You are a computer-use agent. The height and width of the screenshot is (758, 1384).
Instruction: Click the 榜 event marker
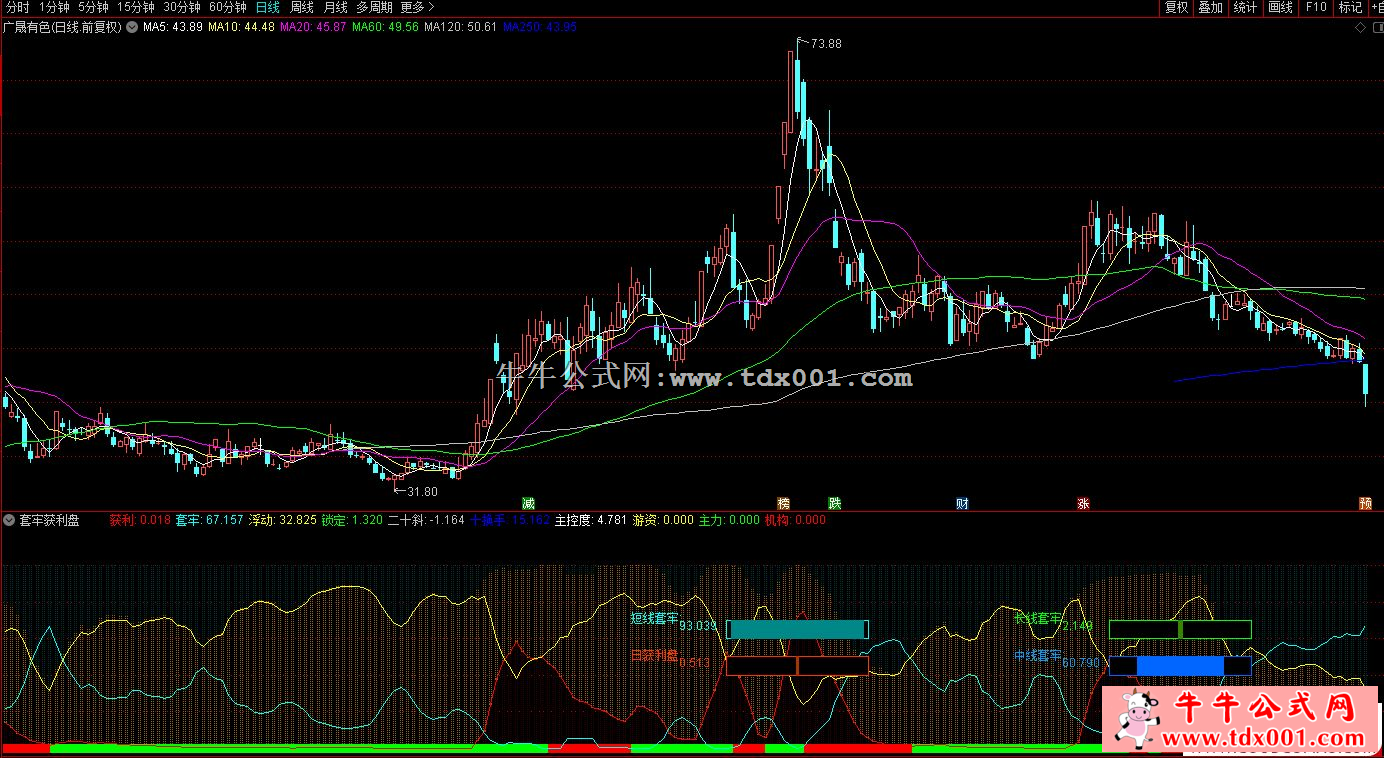click(784, 503)
